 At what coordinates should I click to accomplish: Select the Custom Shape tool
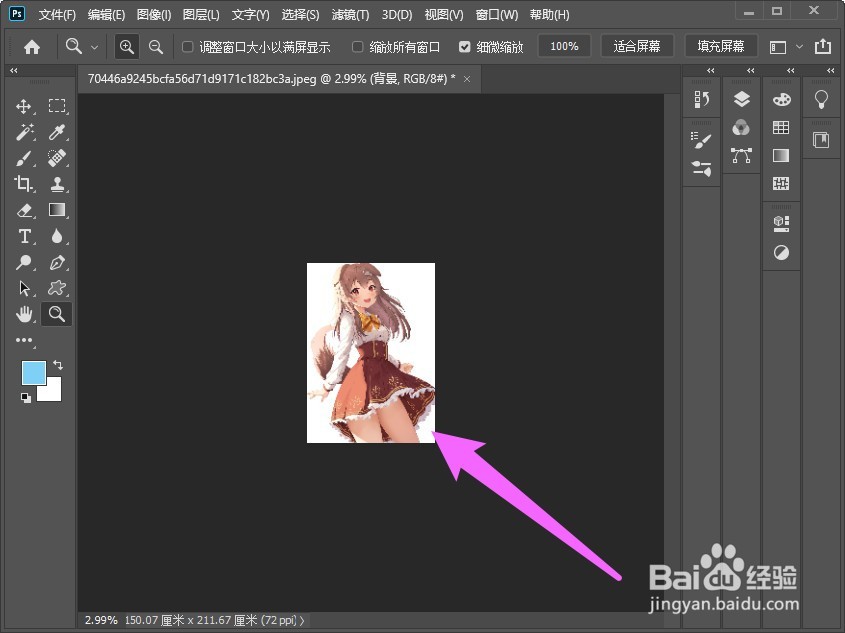click(x=57, y=288)
